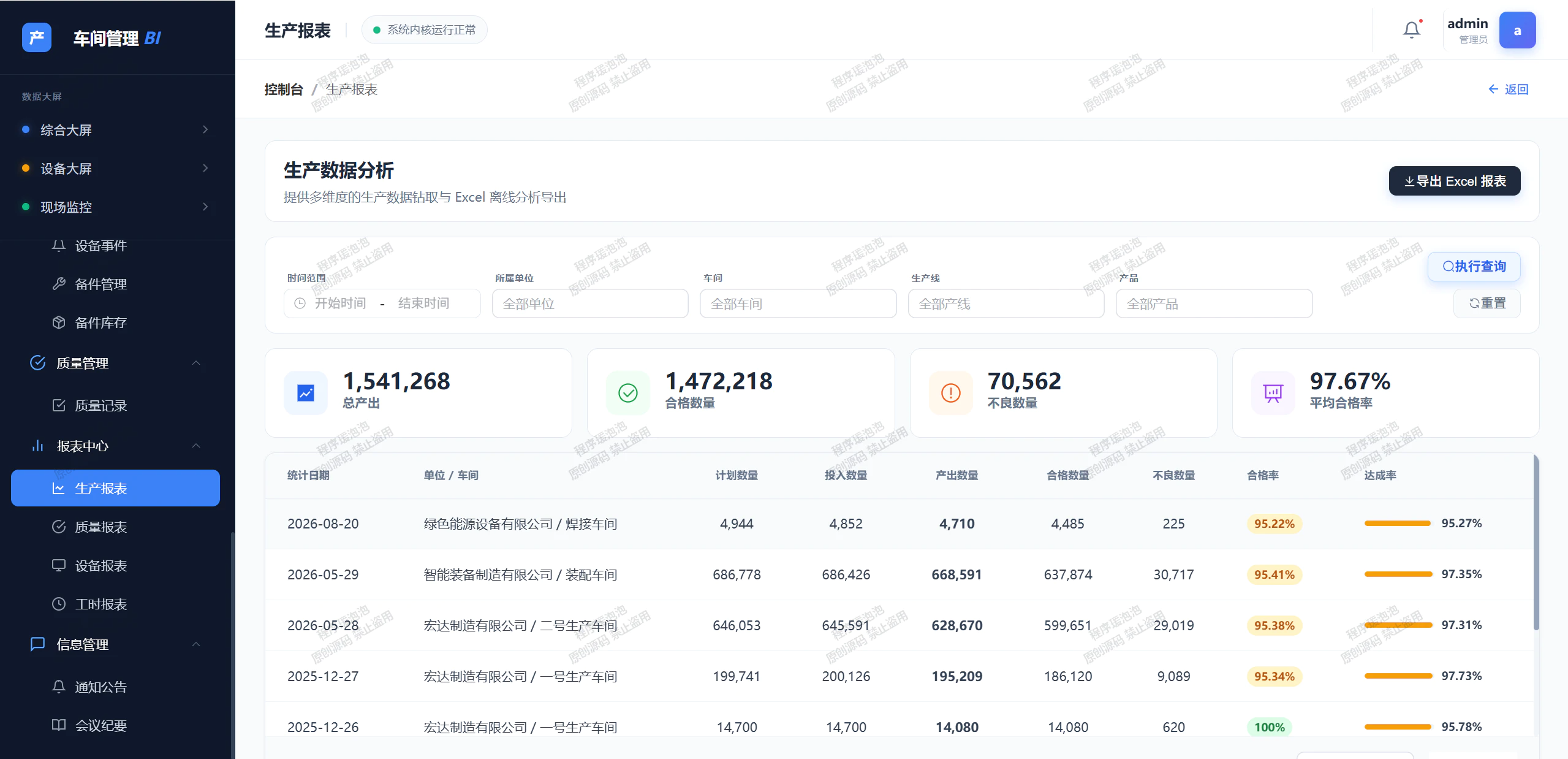Viewport: 1568px width, 759px height.
Task: Click the monitor icon beside 设备报表
Action: tap(59, 565)
